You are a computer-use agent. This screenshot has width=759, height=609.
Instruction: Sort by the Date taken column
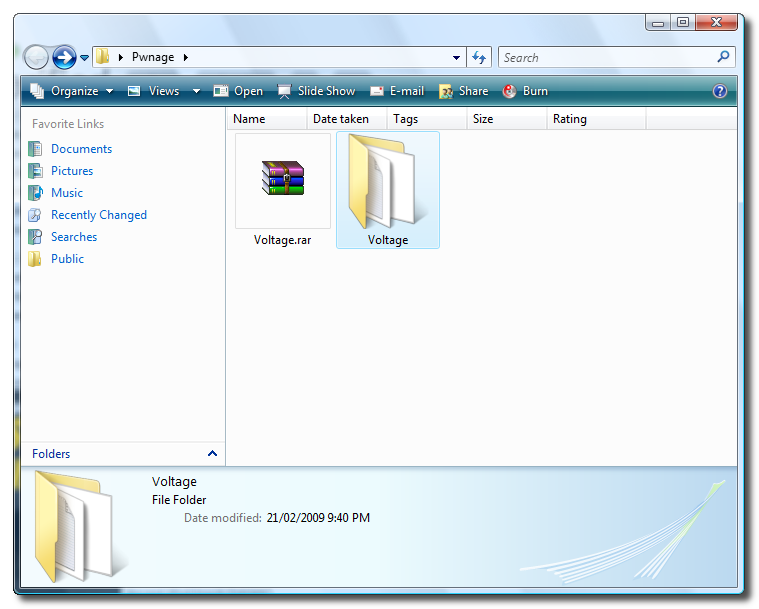(x=341, y=119)
